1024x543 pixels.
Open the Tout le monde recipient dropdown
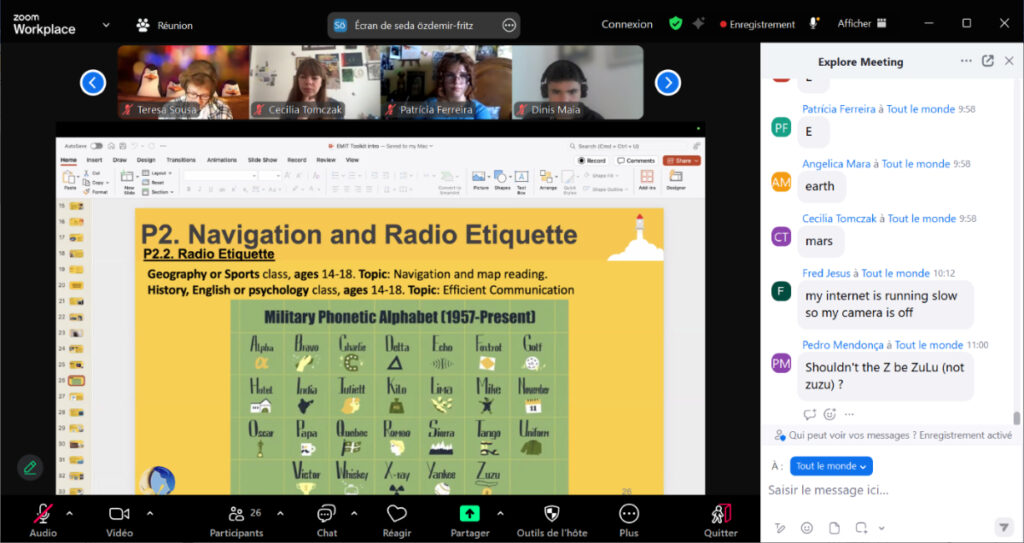click(831, 466)
